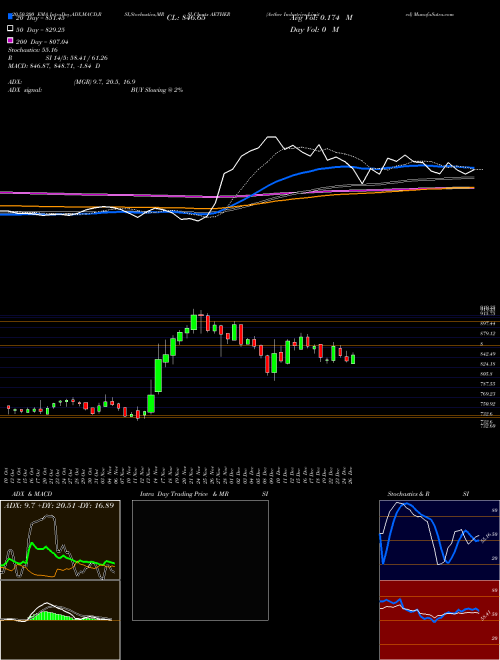
Task: Click 'ADX: 9.7 +DY: 20.51 -DY: 16.89' header
Action: pos(59,505)
